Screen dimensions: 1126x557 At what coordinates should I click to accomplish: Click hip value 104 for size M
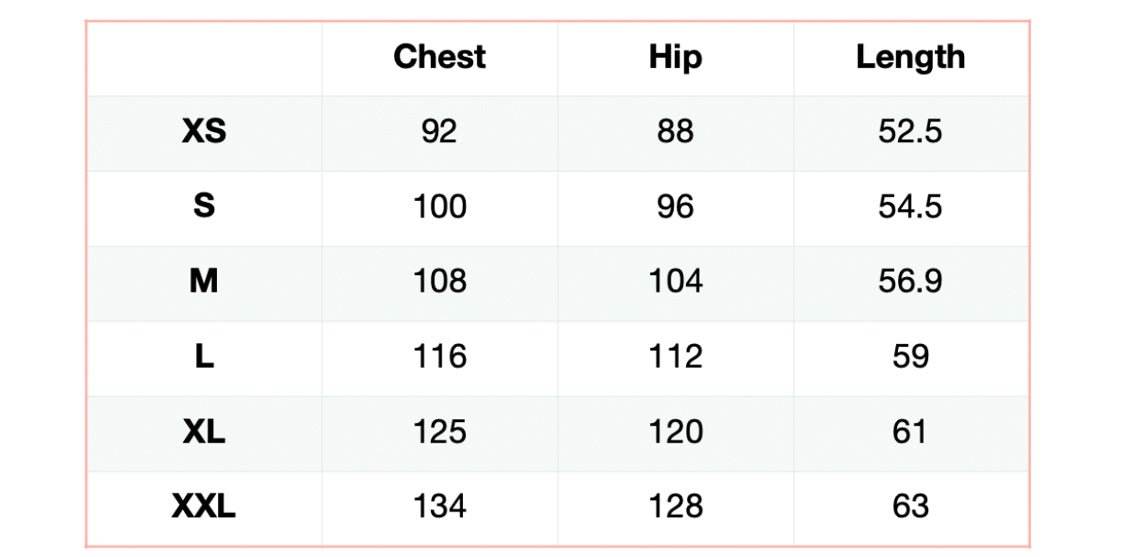pyautogui.click(x=675, y=282)
